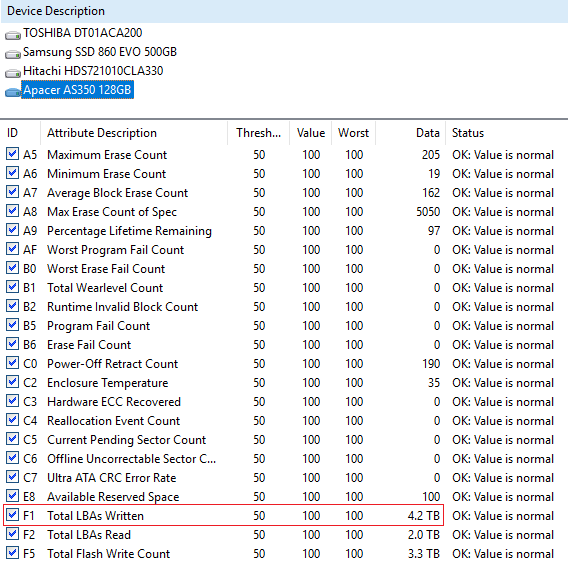Select Samsung SSD 860 EVO 500GB device
The height and width of the screenshot is (566, 568).
pos(100,52)
